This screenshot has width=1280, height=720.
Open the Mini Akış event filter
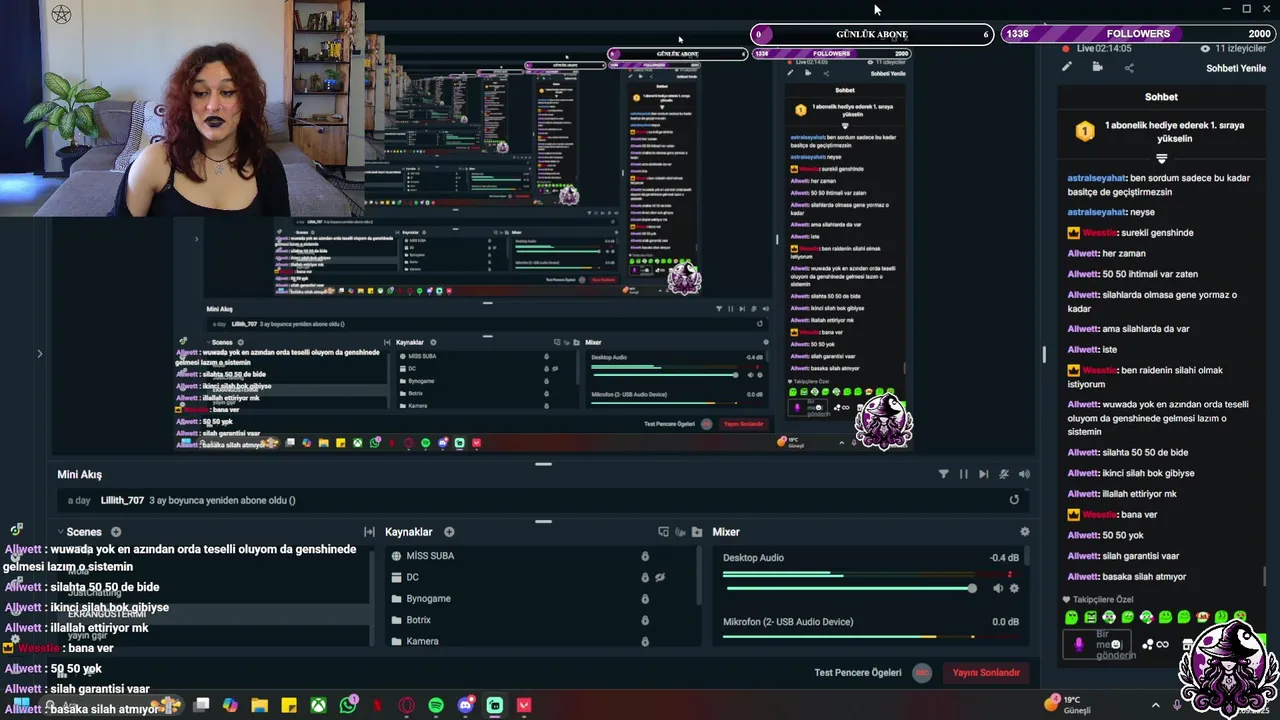point(943,474)
